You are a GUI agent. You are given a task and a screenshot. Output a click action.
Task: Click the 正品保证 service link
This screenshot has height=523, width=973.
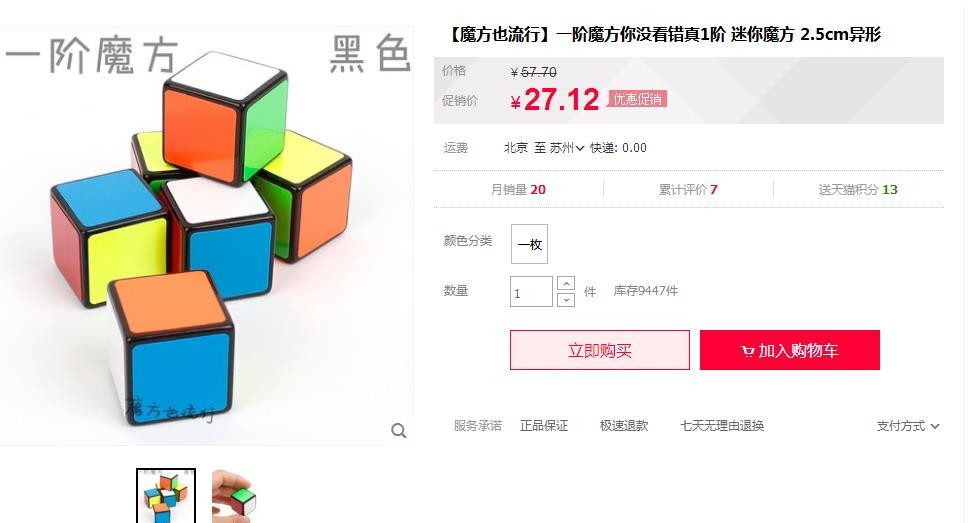(544, 426)
